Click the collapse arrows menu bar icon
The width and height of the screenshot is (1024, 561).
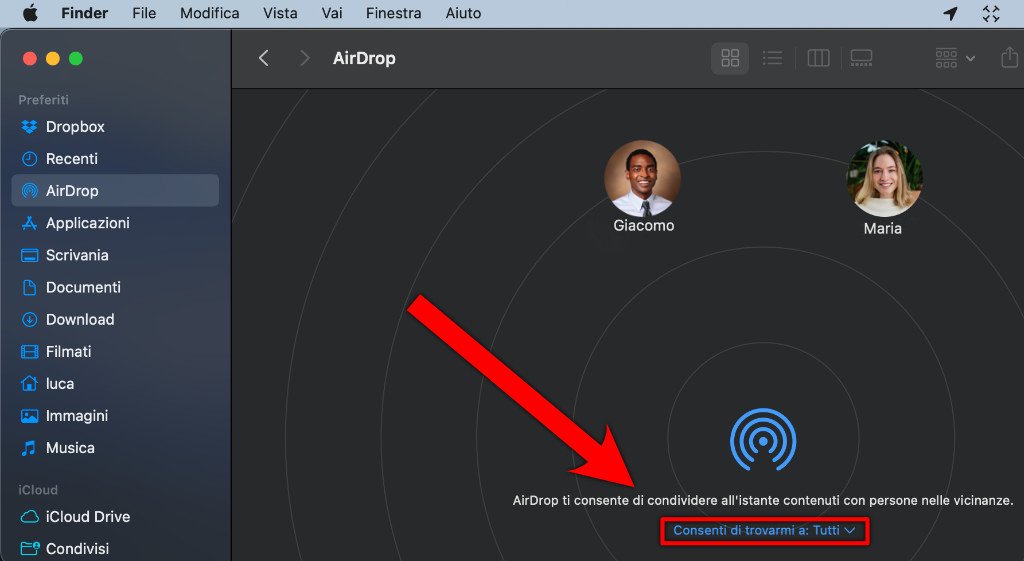(x=991, y=14)
